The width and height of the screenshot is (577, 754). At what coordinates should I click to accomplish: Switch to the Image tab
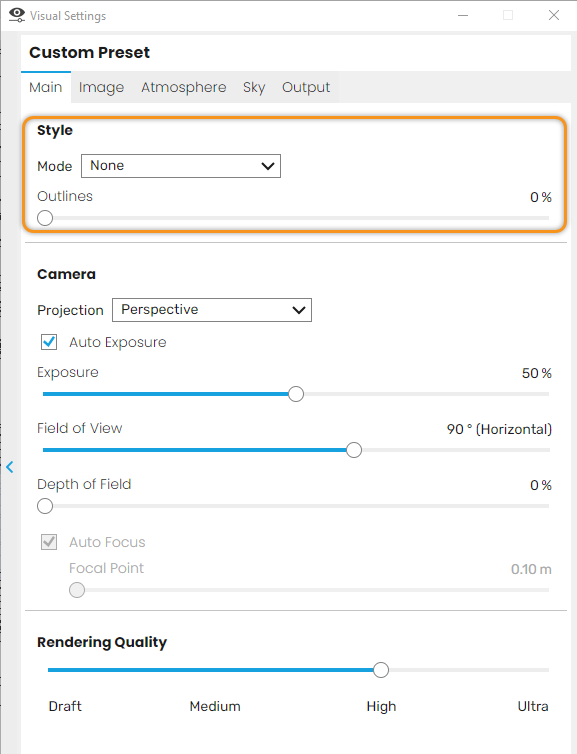click(101, 88)
